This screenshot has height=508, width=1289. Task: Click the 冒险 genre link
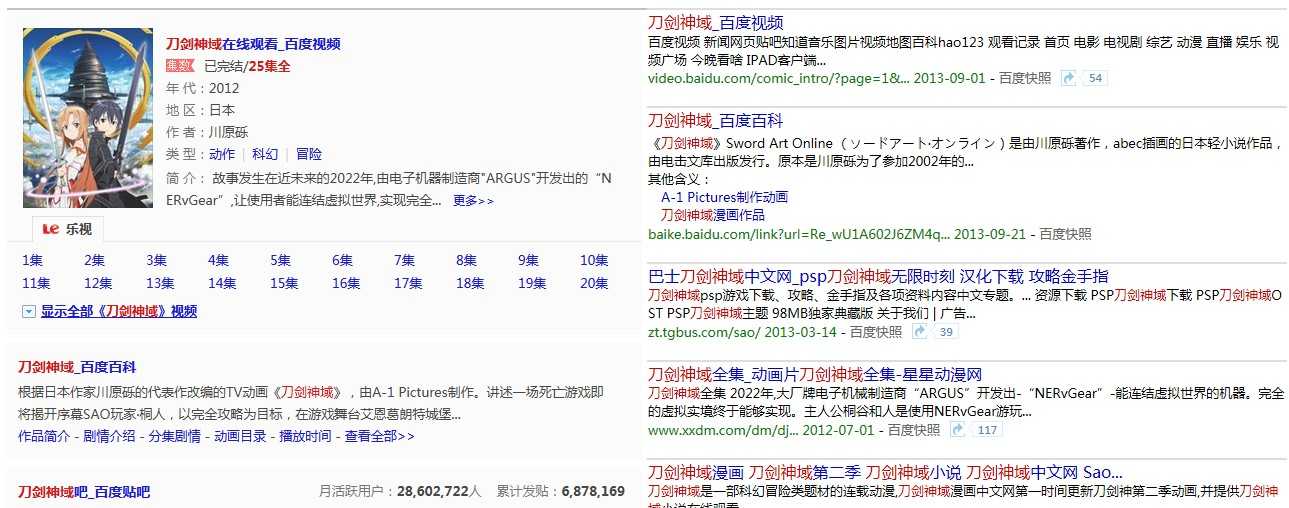click(309, 154)
